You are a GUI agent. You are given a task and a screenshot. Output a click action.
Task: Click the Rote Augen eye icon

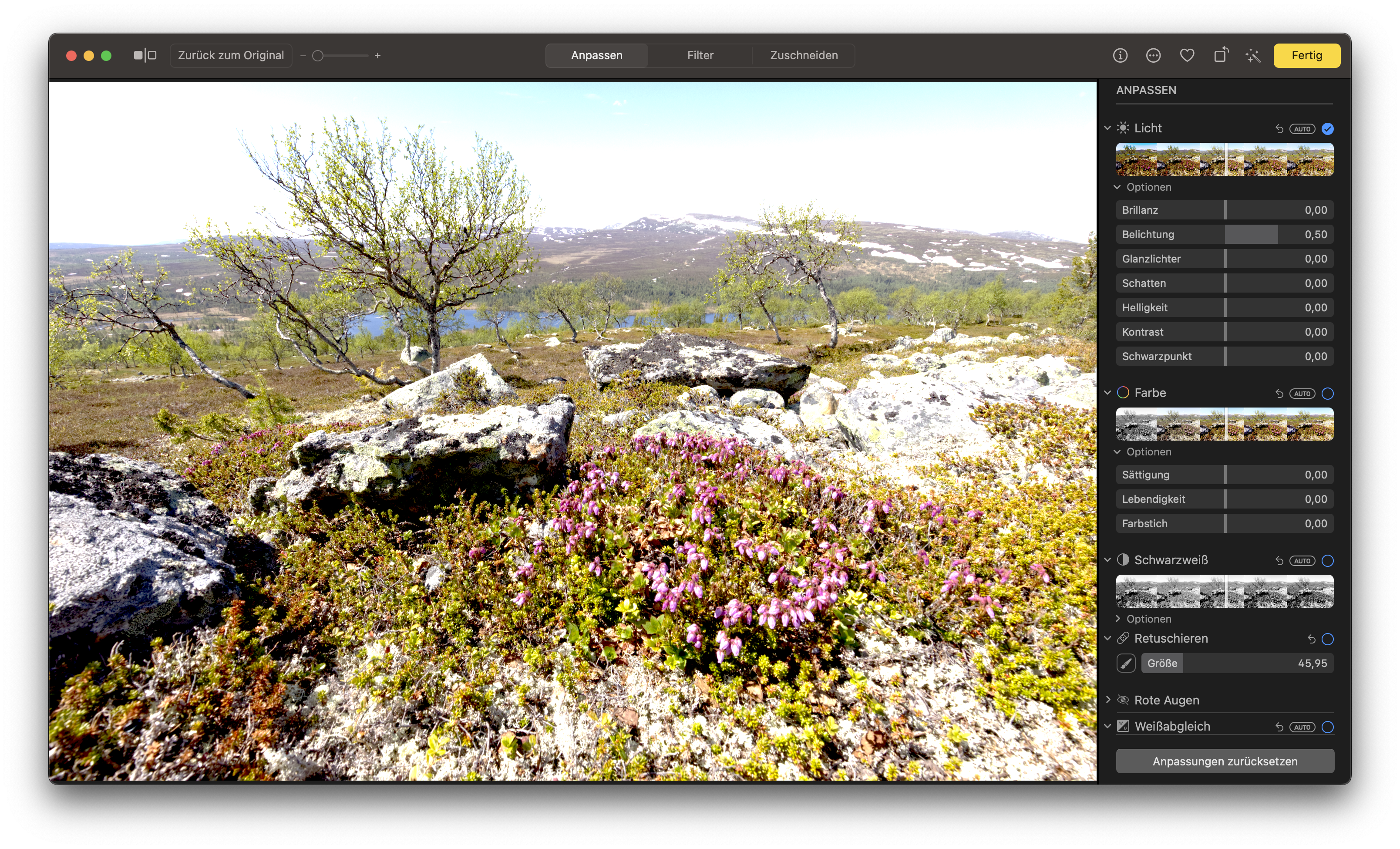[1123, 700]
